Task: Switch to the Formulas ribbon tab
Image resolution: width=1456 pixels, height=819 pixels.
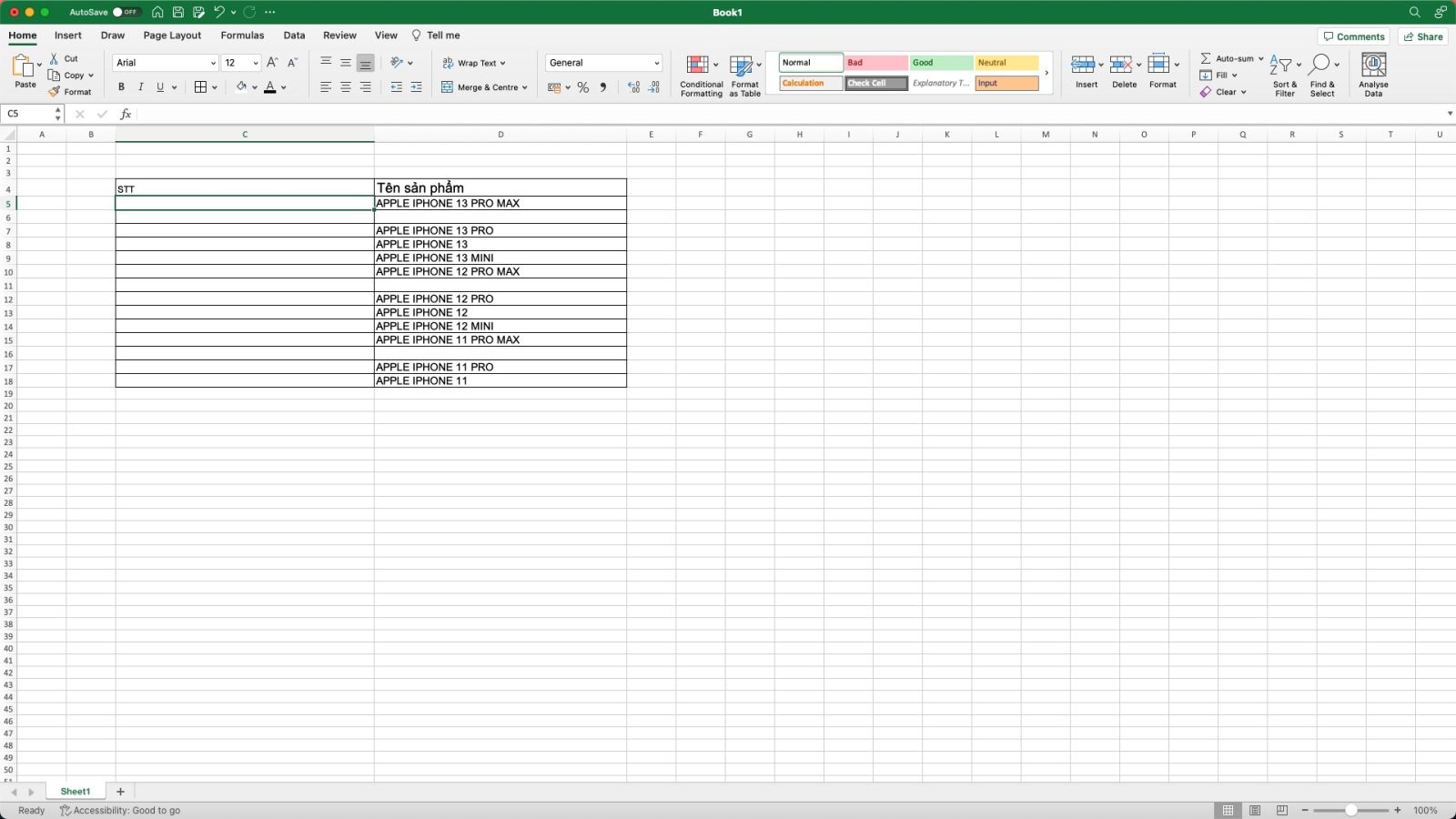Action: (242, 35)
